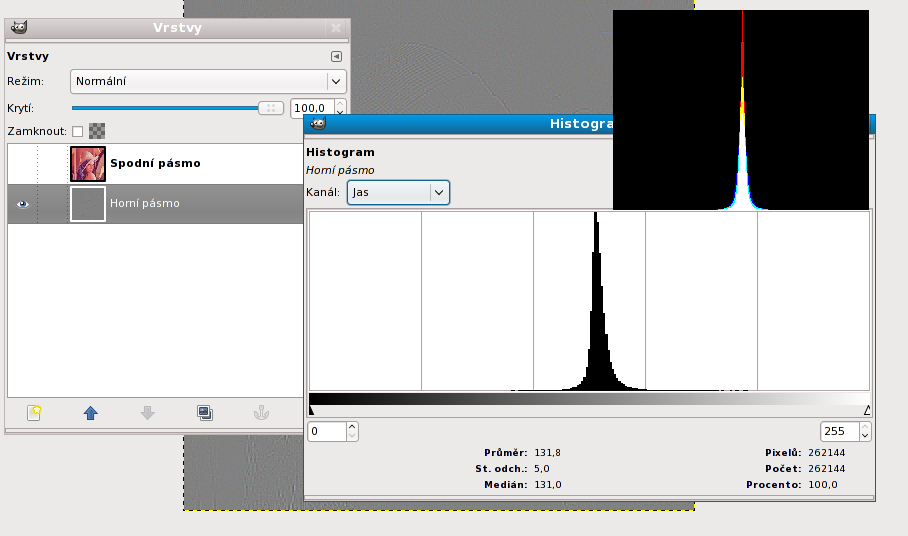Select the Horní pásmo layer name
This screenshot has height=536, width=908.
point(145,203)
